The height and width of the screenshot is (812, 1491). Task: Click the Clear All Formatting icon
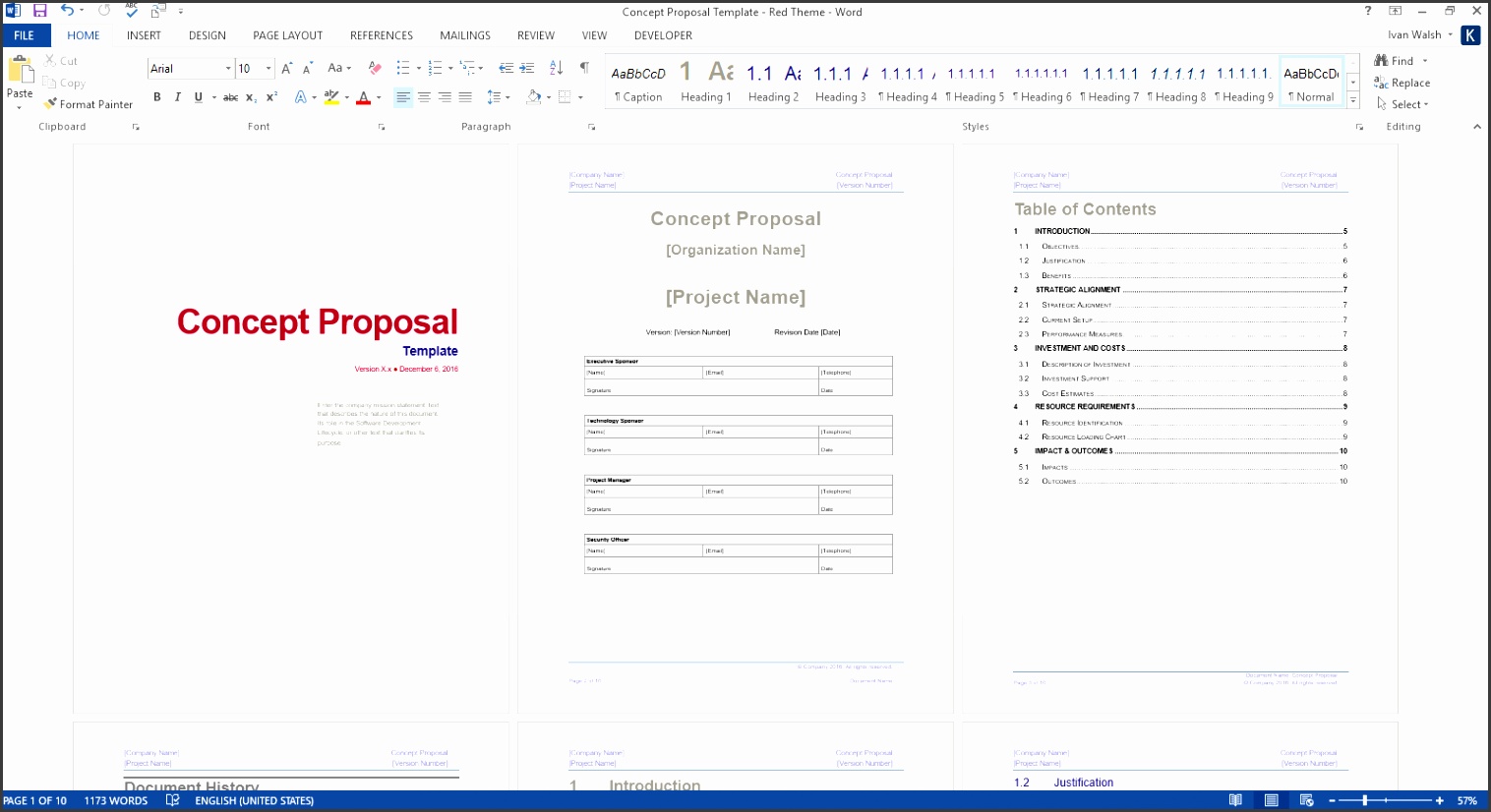click(x=374, y=69)
